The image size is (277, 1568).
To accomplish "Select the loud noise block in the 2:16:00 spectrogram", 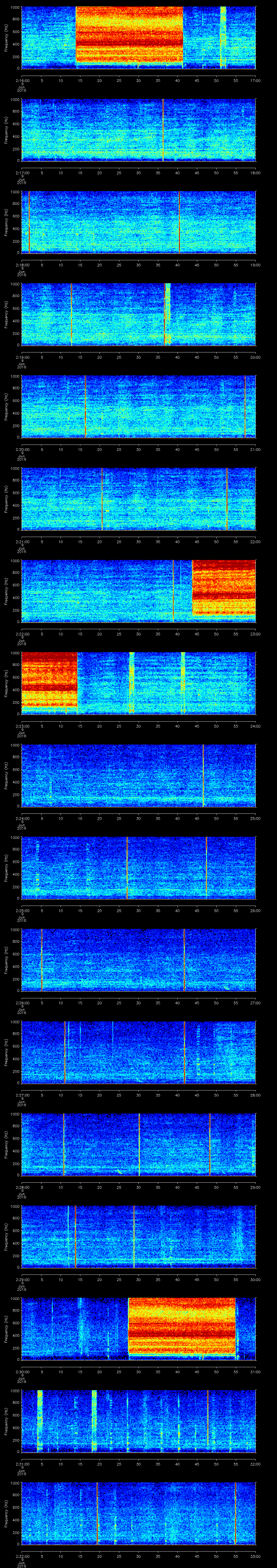I will pyautogui.click(x=130, y=35).
